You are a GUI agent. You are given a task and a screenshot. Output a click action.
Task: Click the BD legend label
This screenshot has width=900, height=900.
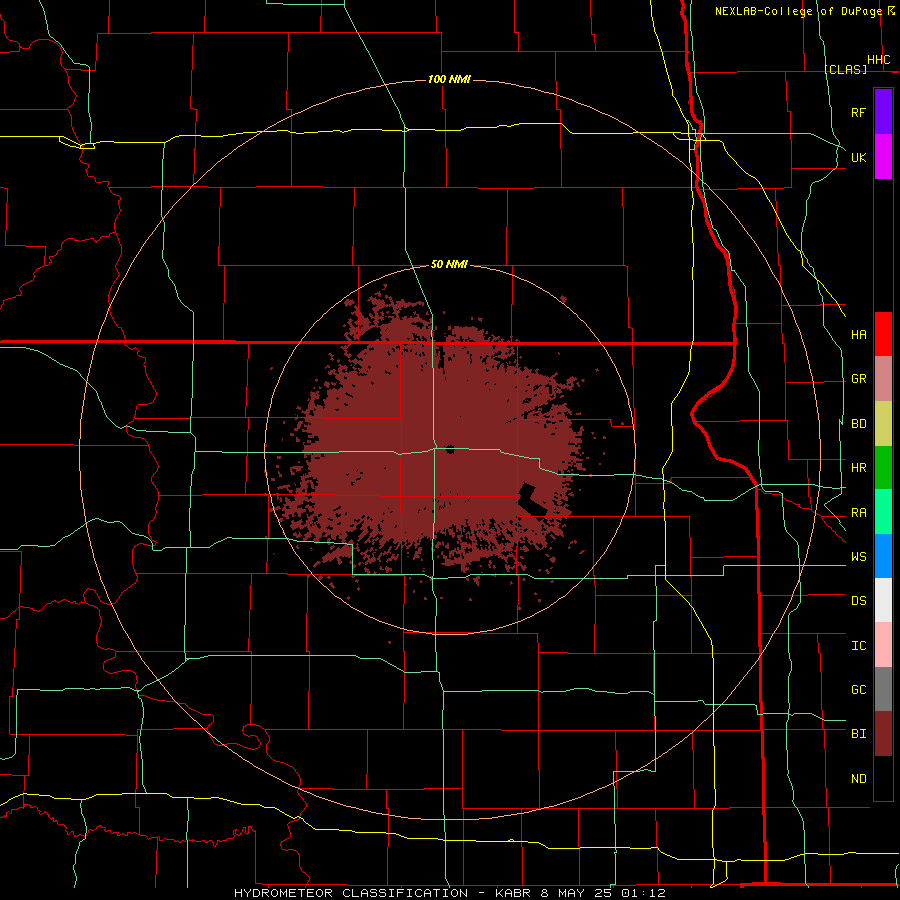point(858,424)
